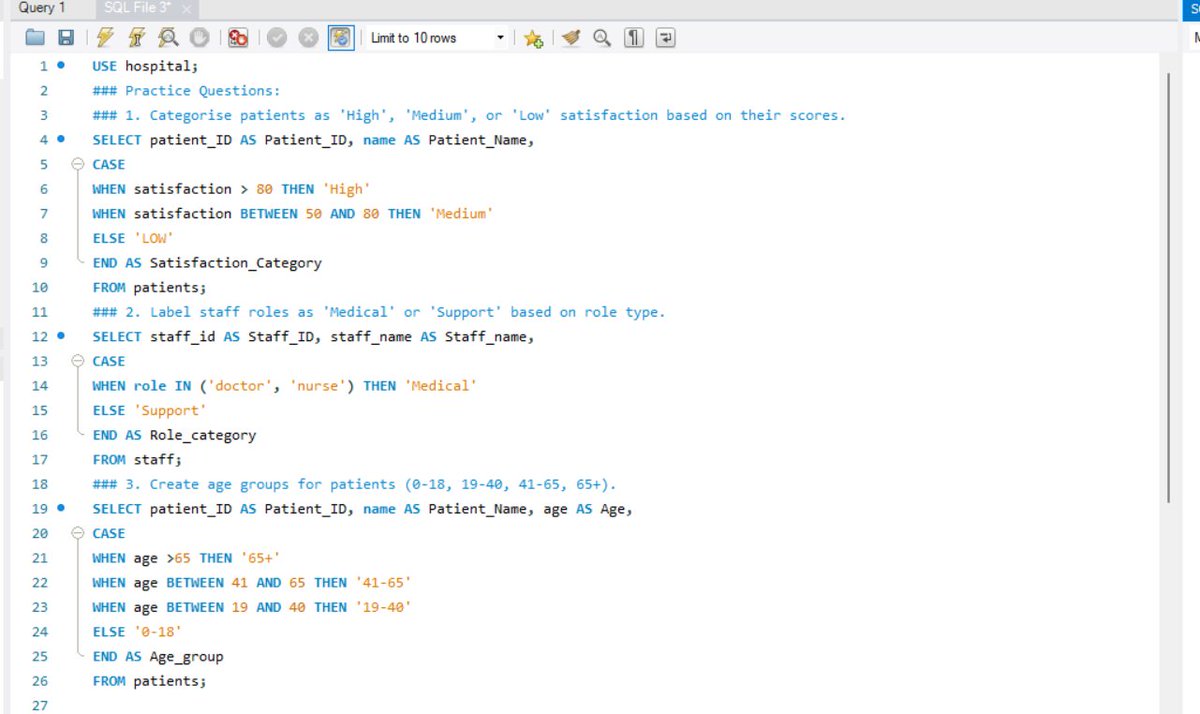Open the find panel magnifier

click(x=602, y=38)
